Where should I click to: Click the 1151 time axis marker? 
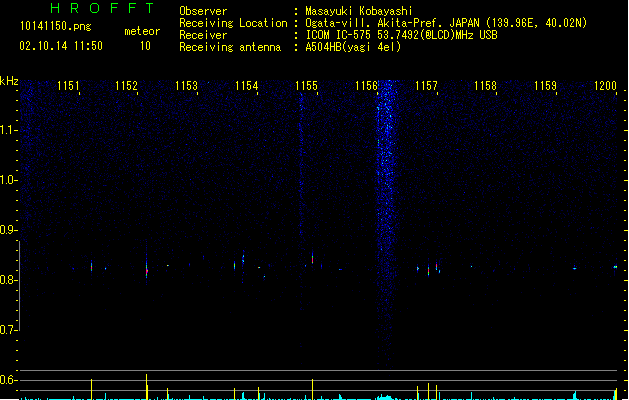(68, 86)
